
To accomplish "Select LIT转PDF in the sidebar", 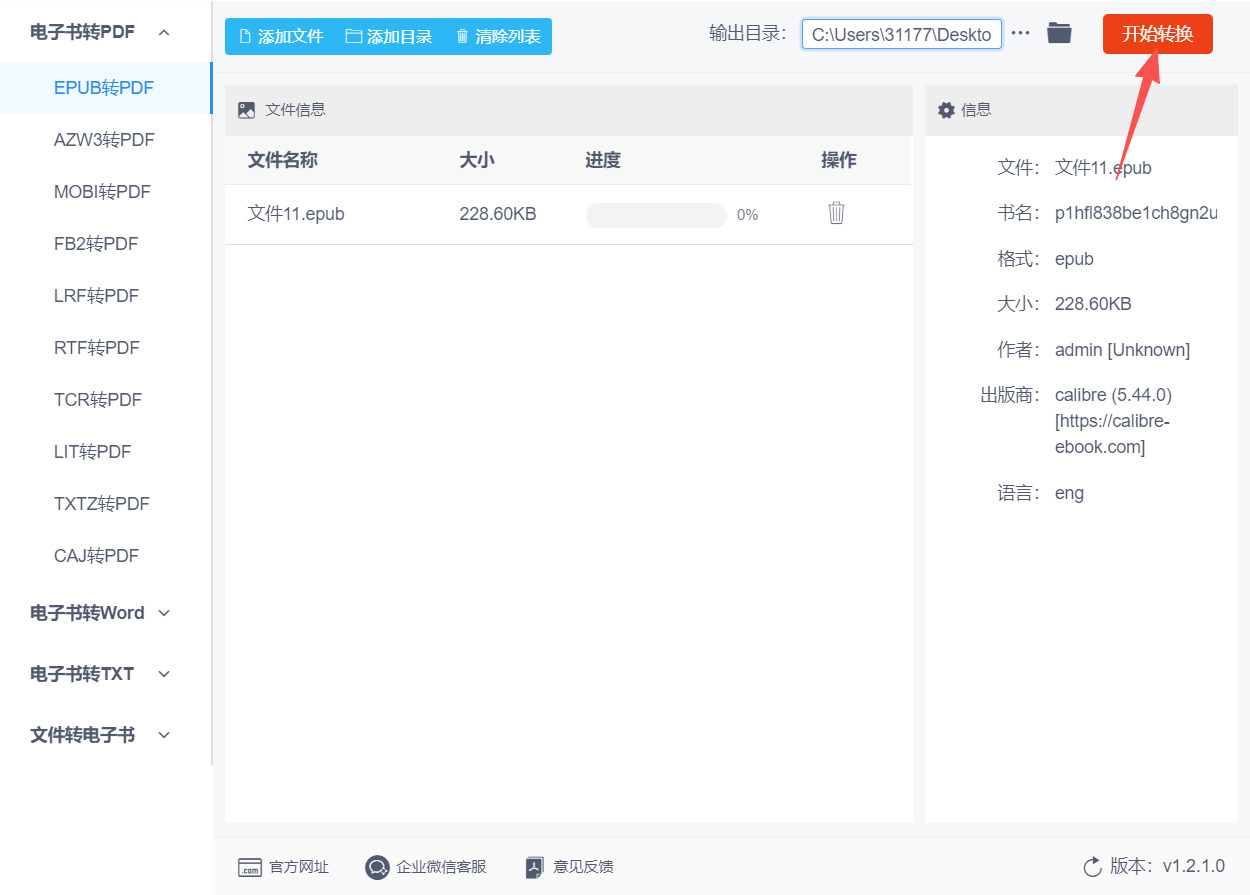I will pyautogui.click(x=106, y=452).
